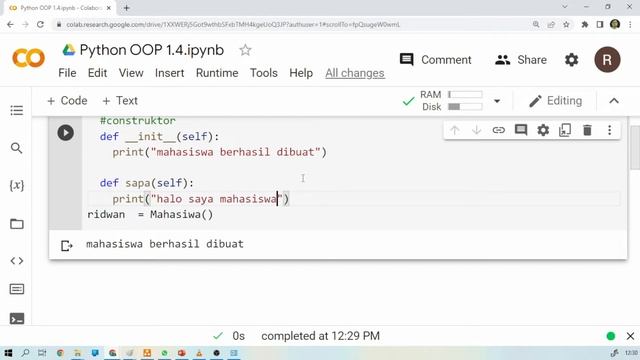Open the table of contents sidebar icon
This screenshot has width=640, height=360.
(x=17, y=110)
